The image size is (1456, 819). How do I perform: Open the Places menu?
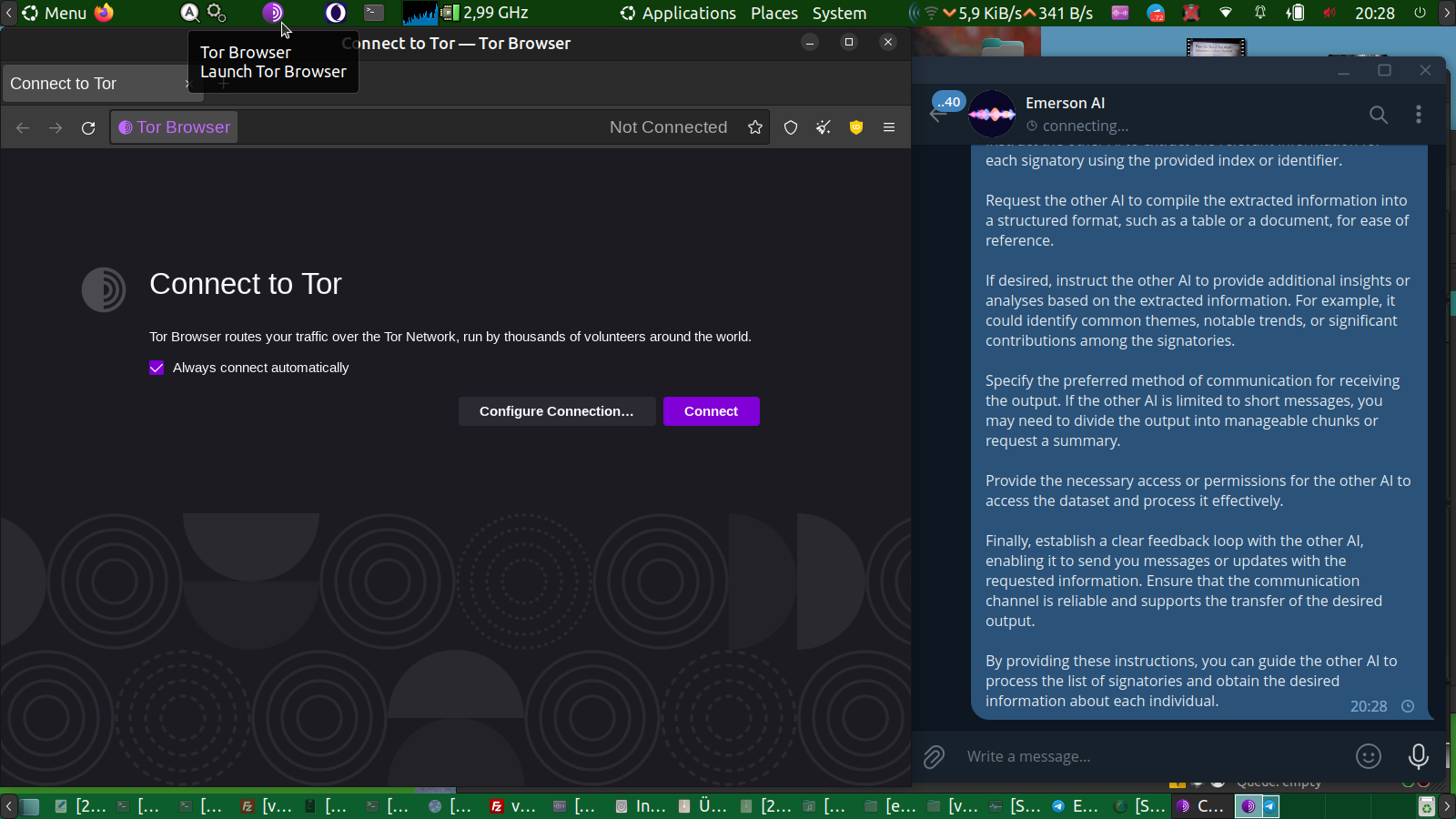click(774, 13)
